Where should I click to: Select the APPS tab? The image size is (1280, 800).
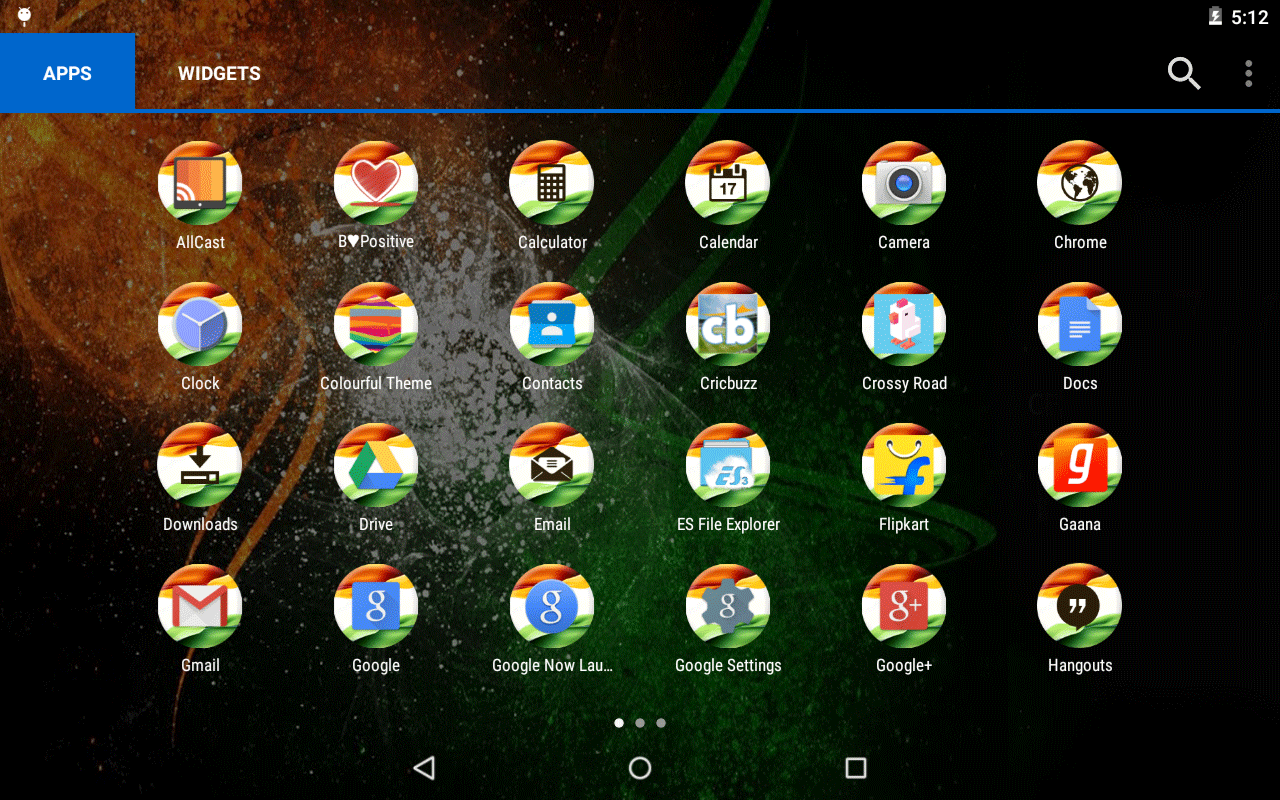click(x=67, y=73)
